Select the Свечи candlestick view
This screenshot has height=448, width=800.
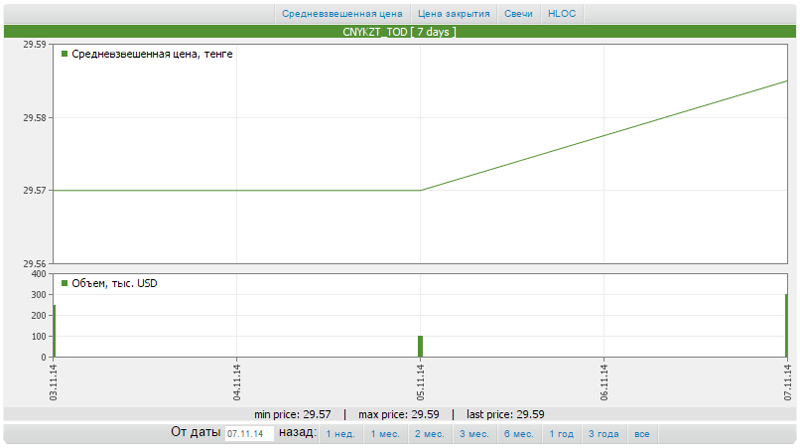pyautogui.click(x=519, y=14)
